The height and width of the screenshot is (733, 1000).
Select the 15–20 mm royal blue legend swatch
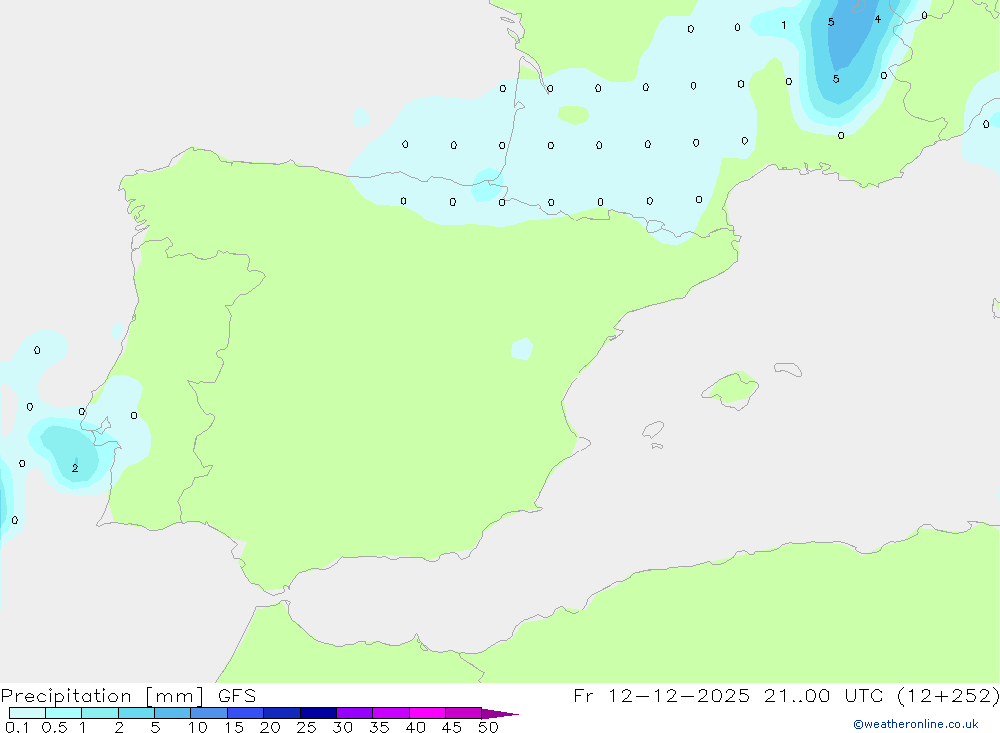[246, 713]
